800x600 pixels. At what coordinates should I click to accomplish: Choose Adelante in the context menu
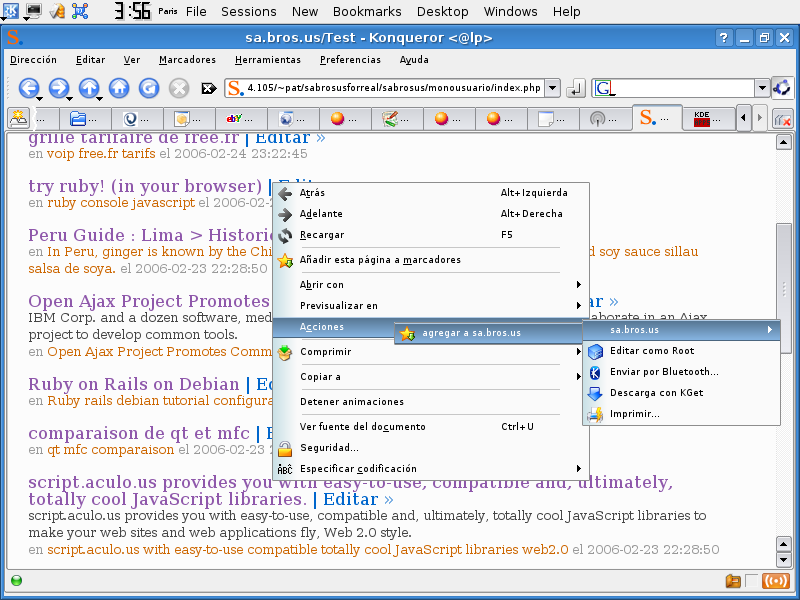(431, 214)
